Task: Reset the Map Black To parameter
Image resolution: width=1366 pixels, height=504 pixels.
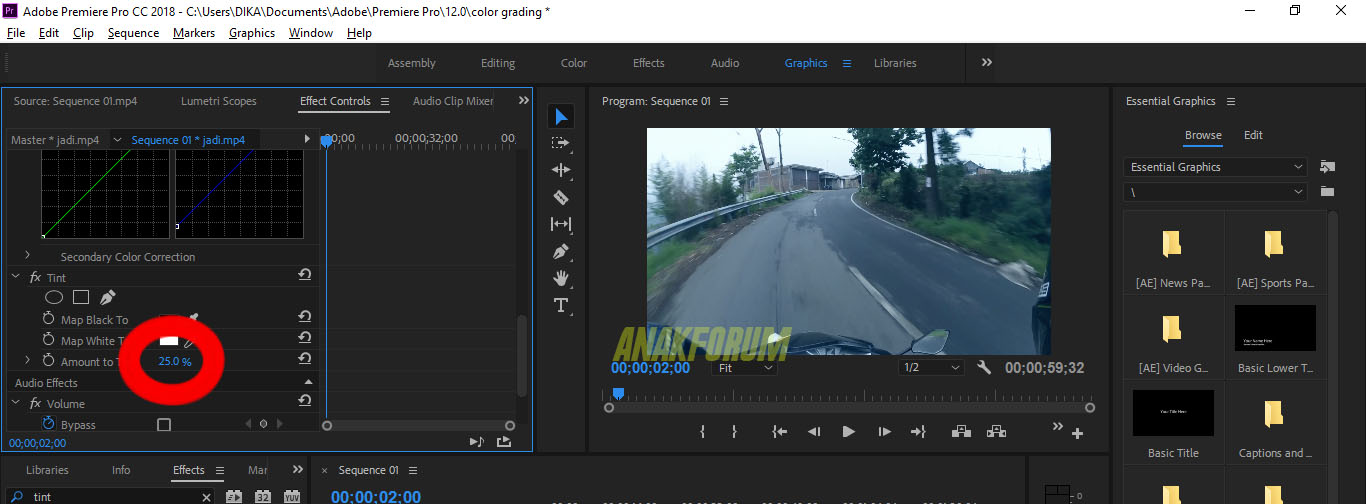Action: point(304,316)
